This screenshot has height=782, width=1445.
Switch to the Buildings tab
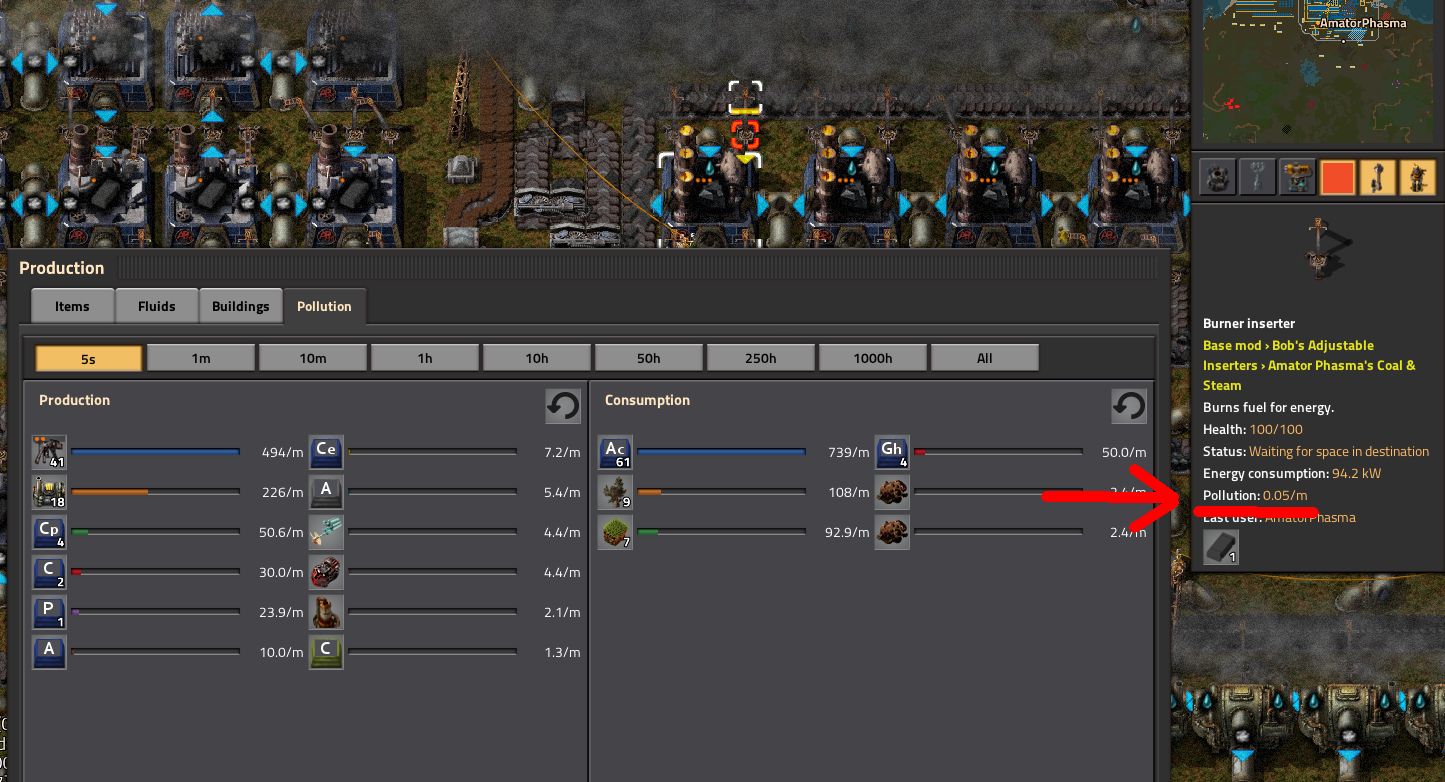(x=240, y=306)
